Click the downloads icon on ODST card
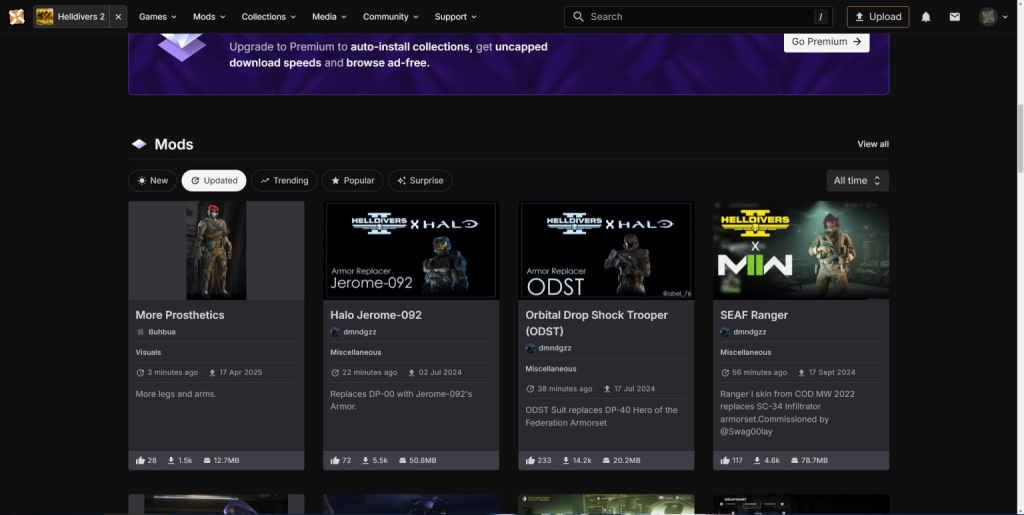The image size is (1024, 515). click(566, 460)
